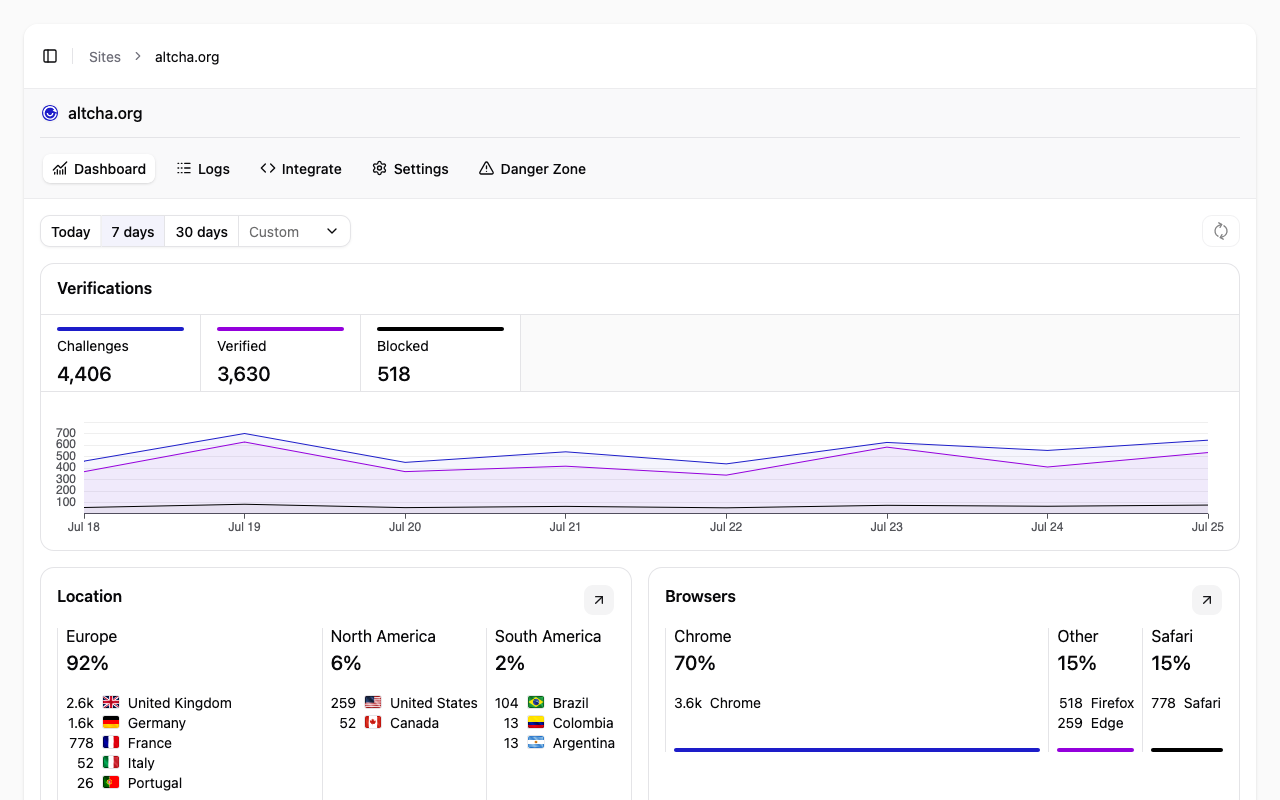Open the Integrate tab

(301, 169)
